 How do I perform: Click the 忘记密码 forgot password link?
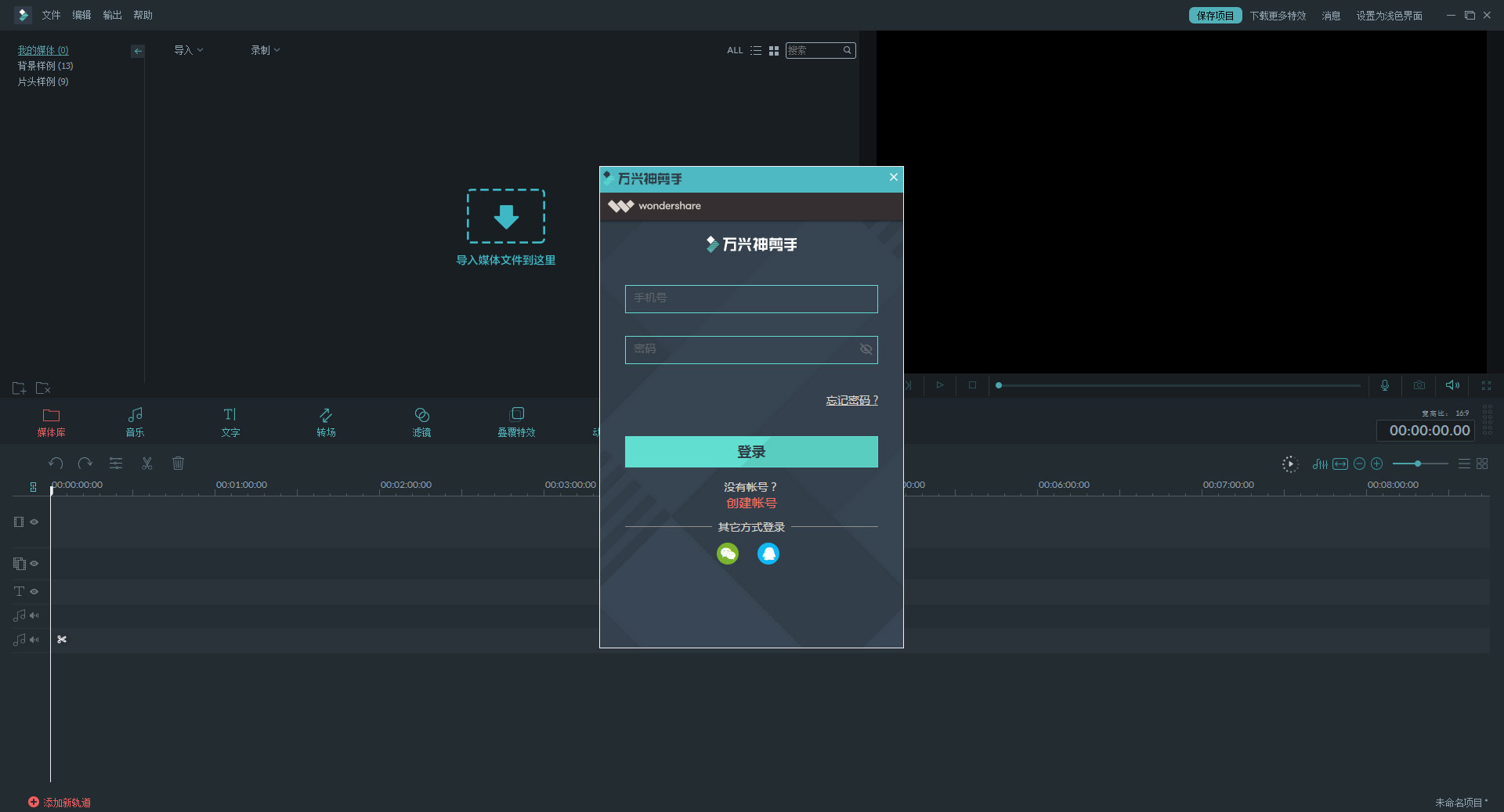pyautogui.click(x=851, y=400)
